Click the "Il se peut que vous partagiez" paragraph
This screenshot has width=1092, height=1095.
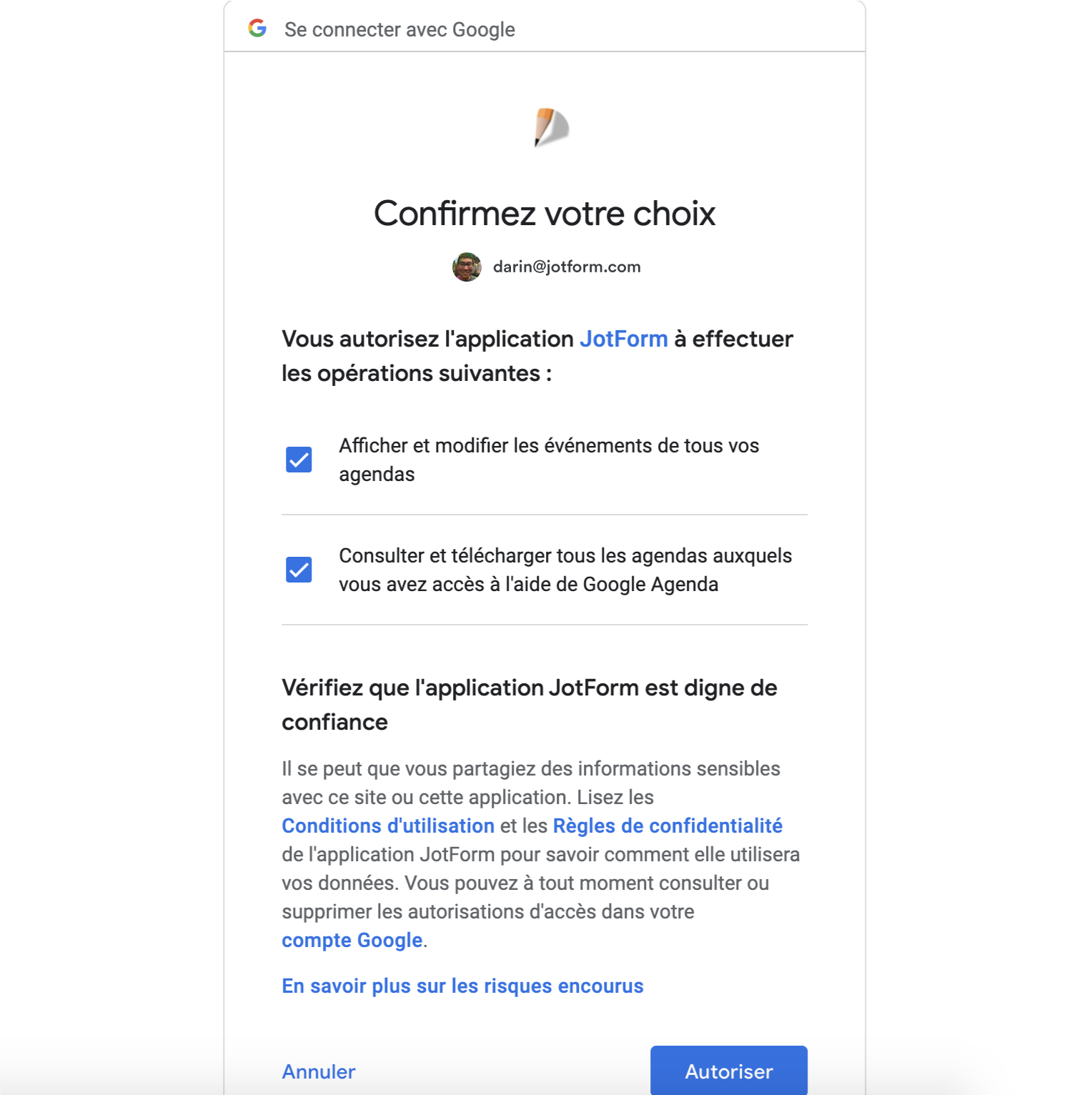coord(530,769)
